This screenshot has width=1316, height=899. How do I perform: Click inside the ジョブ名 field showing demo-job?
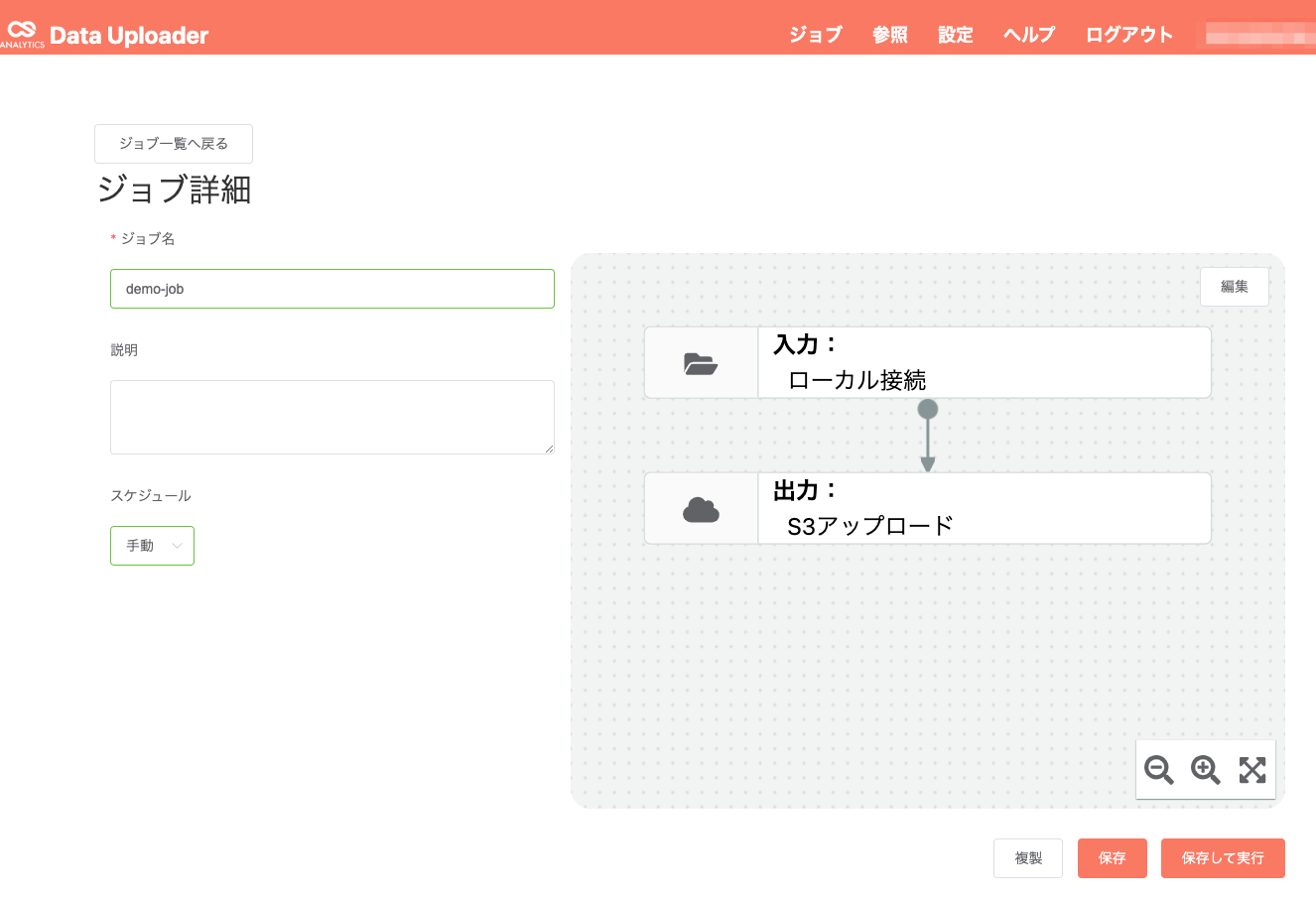[x=331, y=288]
